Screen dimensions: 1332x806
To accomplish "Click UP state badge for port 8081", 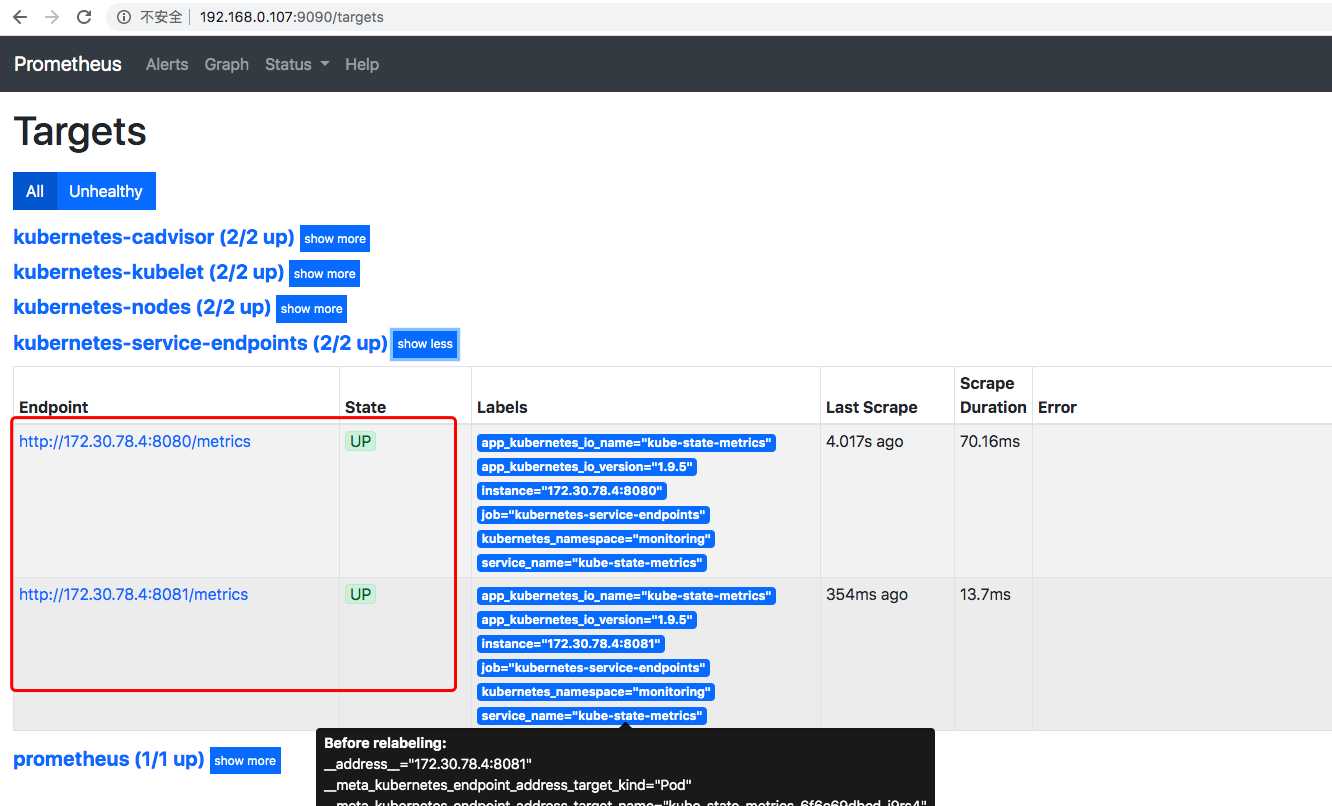I will (360, 594).
